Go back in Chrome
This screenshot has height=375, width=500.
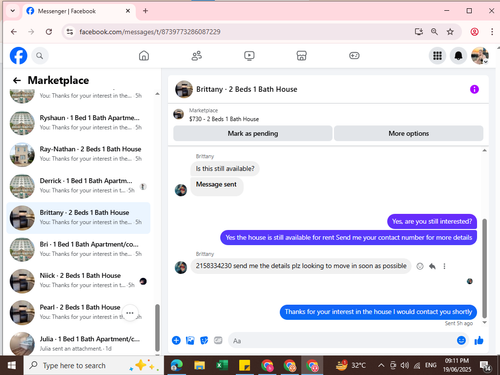pos(14,32)
